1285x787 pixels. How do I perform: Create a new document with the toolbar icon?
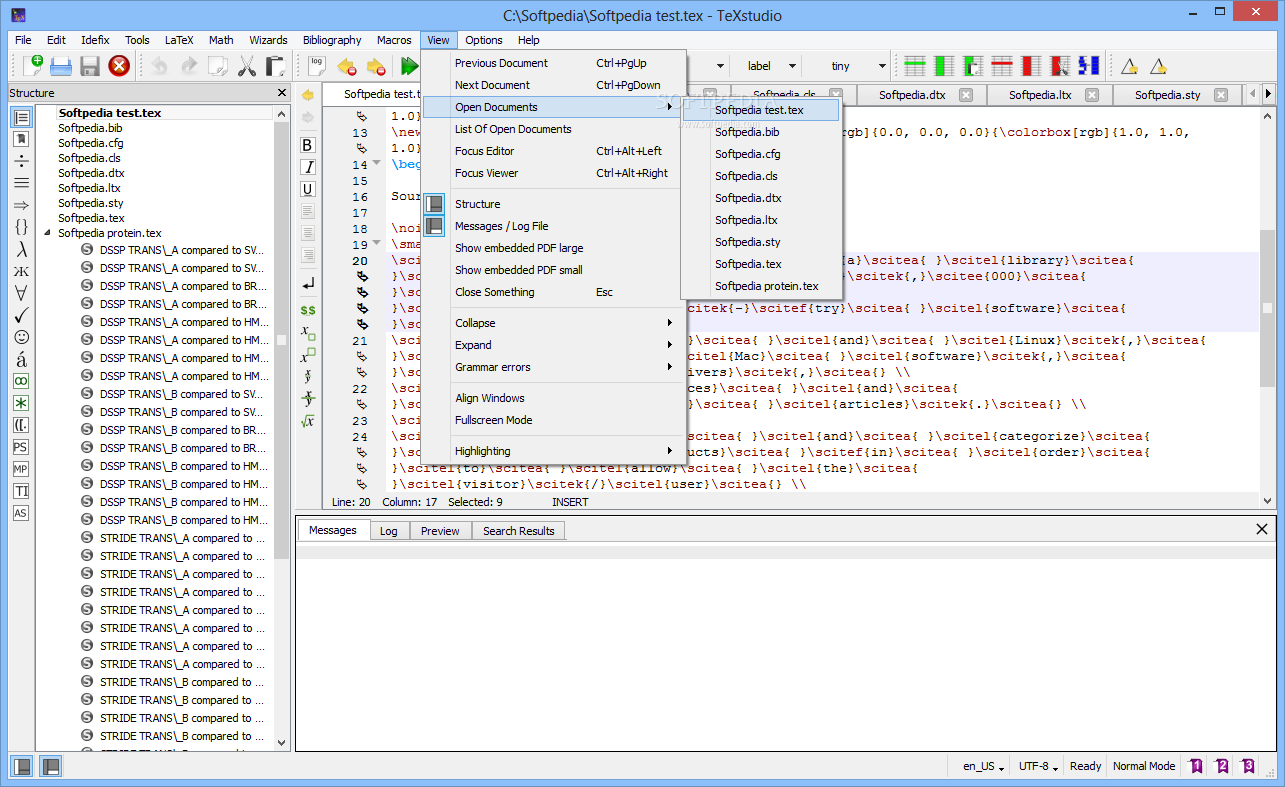31,66
